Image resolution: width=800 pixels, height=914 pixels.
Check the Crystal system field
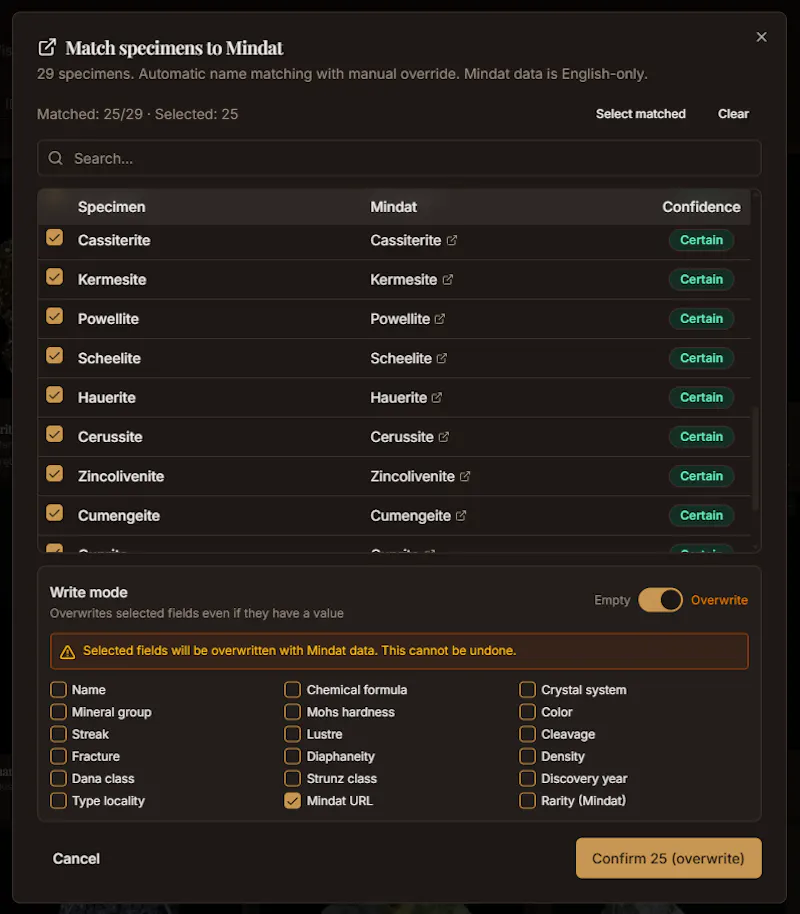click(x=527, y=690)
